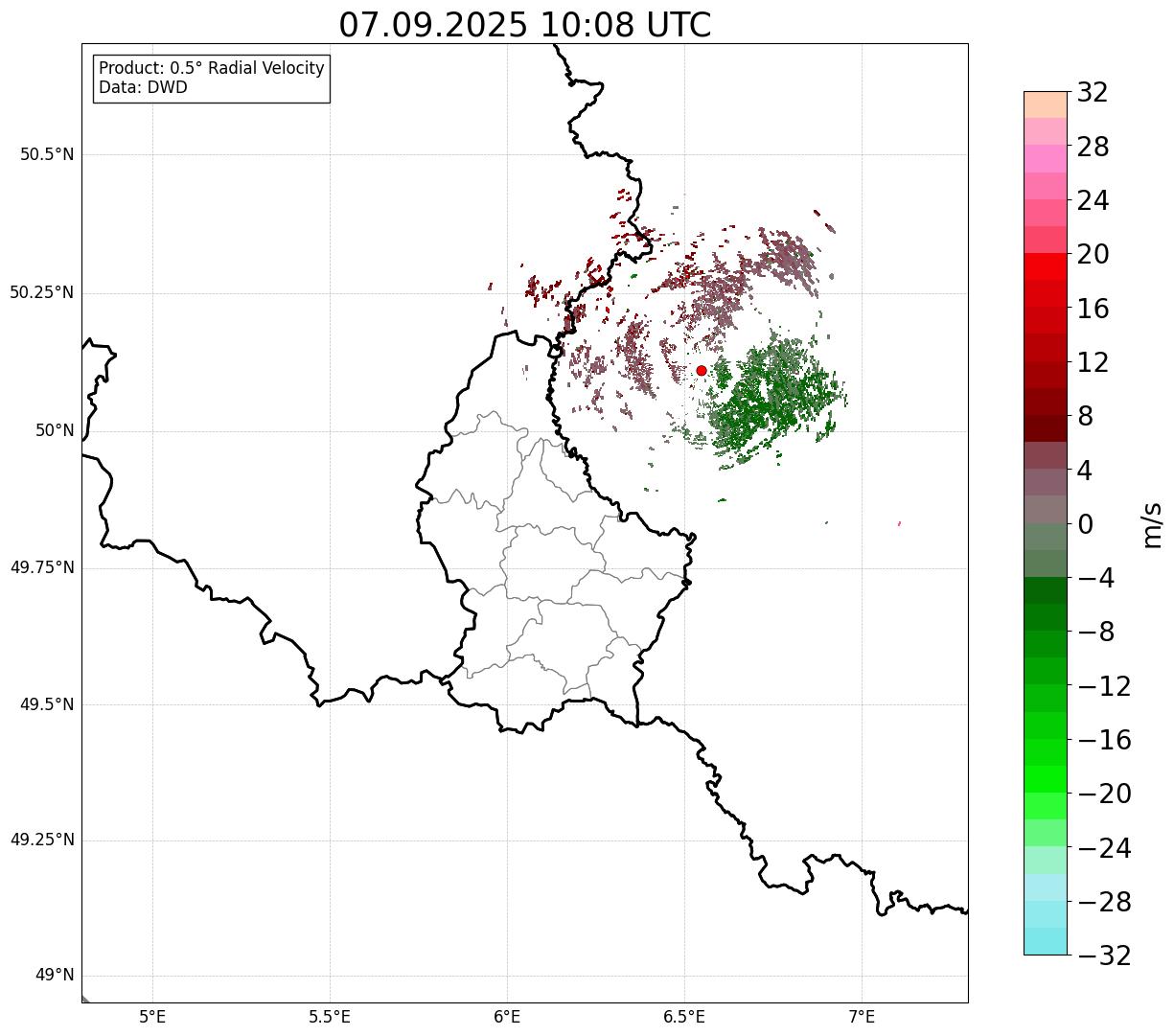Image resolution: width=1174 pixels, height=1036 pixels.
Task: Click the 6°E longitude label
Action: point(507,1017)
